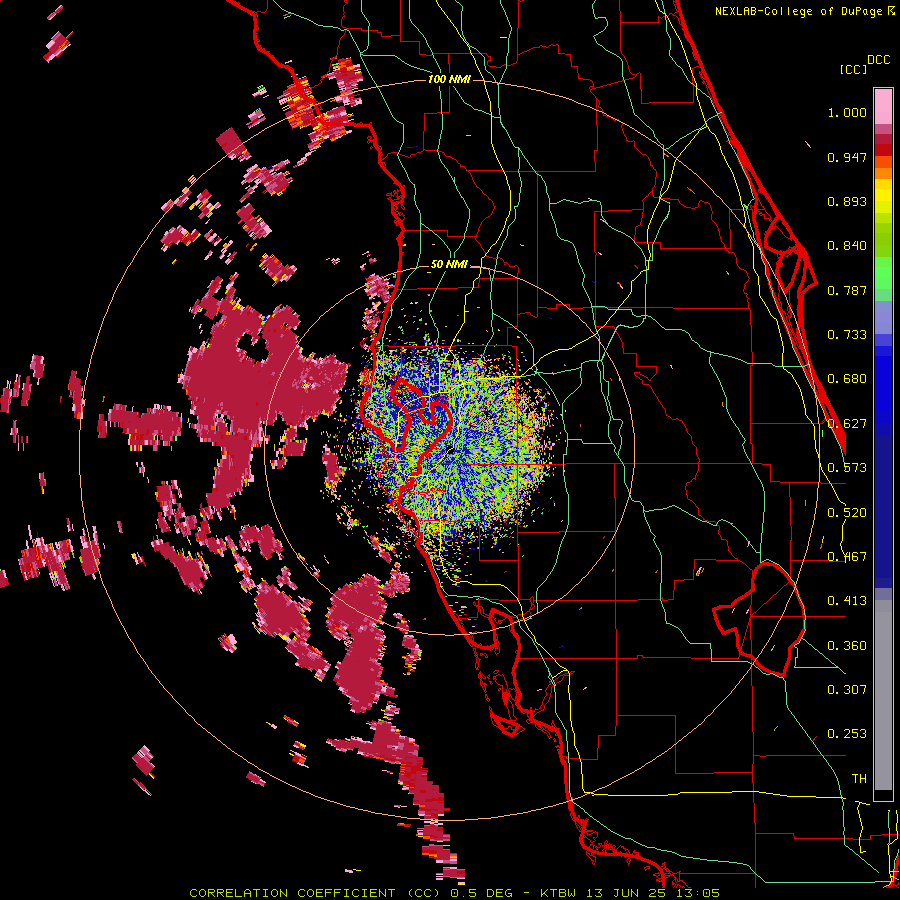This screenshot has height=900, width=900.
Task: Click the 13:05 timestamp in caption
Action: point(697,893)
